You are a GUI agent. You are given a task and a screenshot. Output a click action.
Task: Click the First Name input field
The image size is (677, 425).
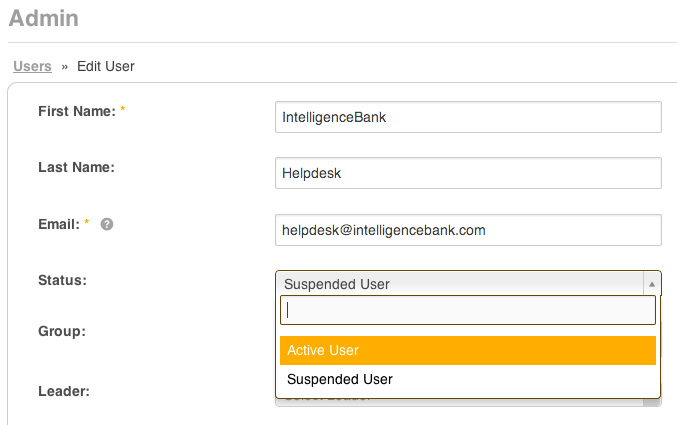click(x=468, y=117)
